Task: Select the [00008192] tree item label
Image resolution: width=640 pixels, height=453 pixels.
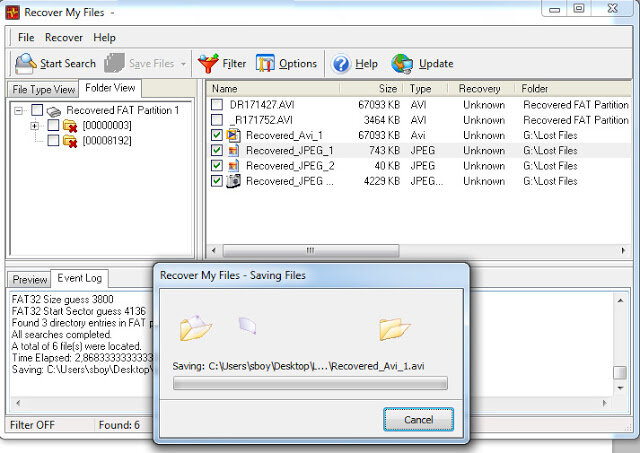Action: click(107, 141)
